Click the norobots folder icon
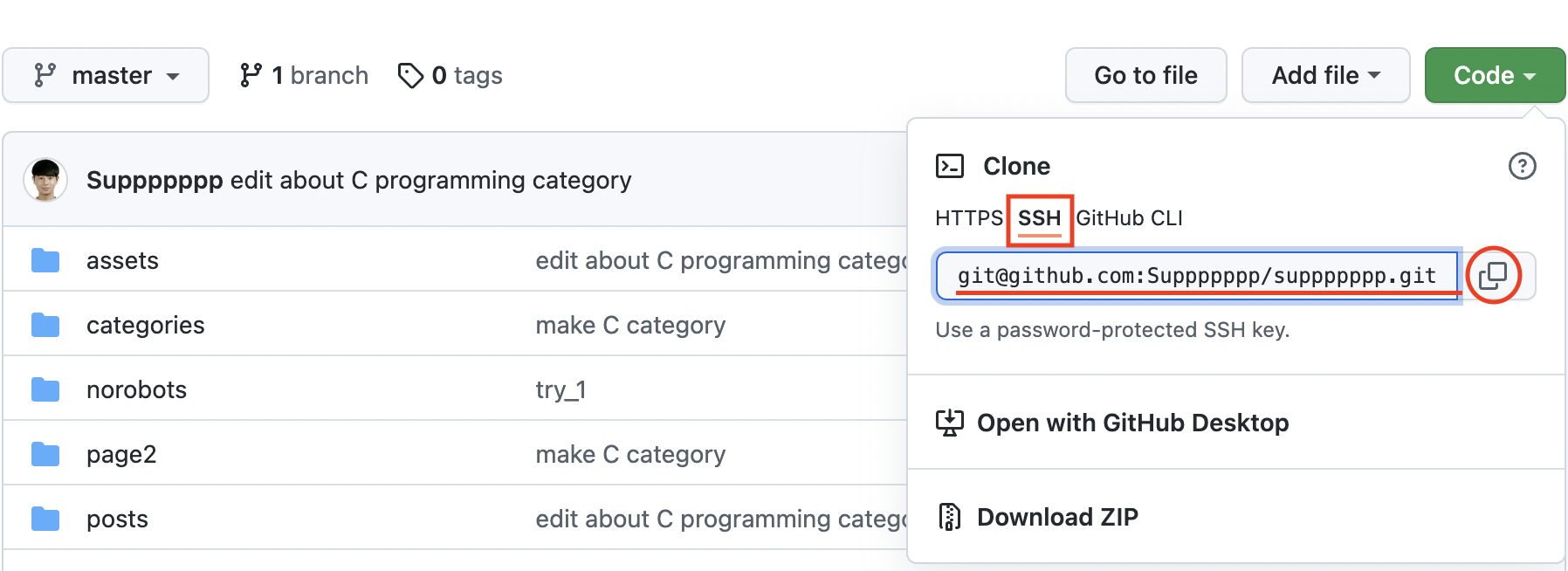The height and width of the screenshot is (571, 1568). pyautogui.click(x=45, y=389)
